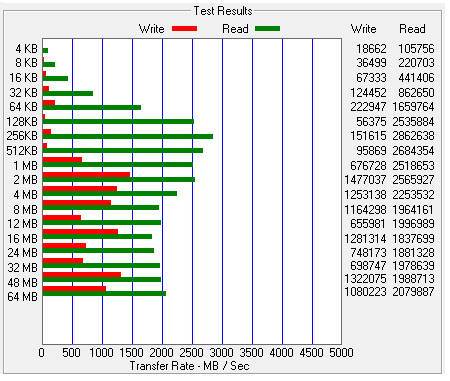The height and width of the screenshot is (381, 450).
Task: Click the Write column header on right
Action: (363, 29)
